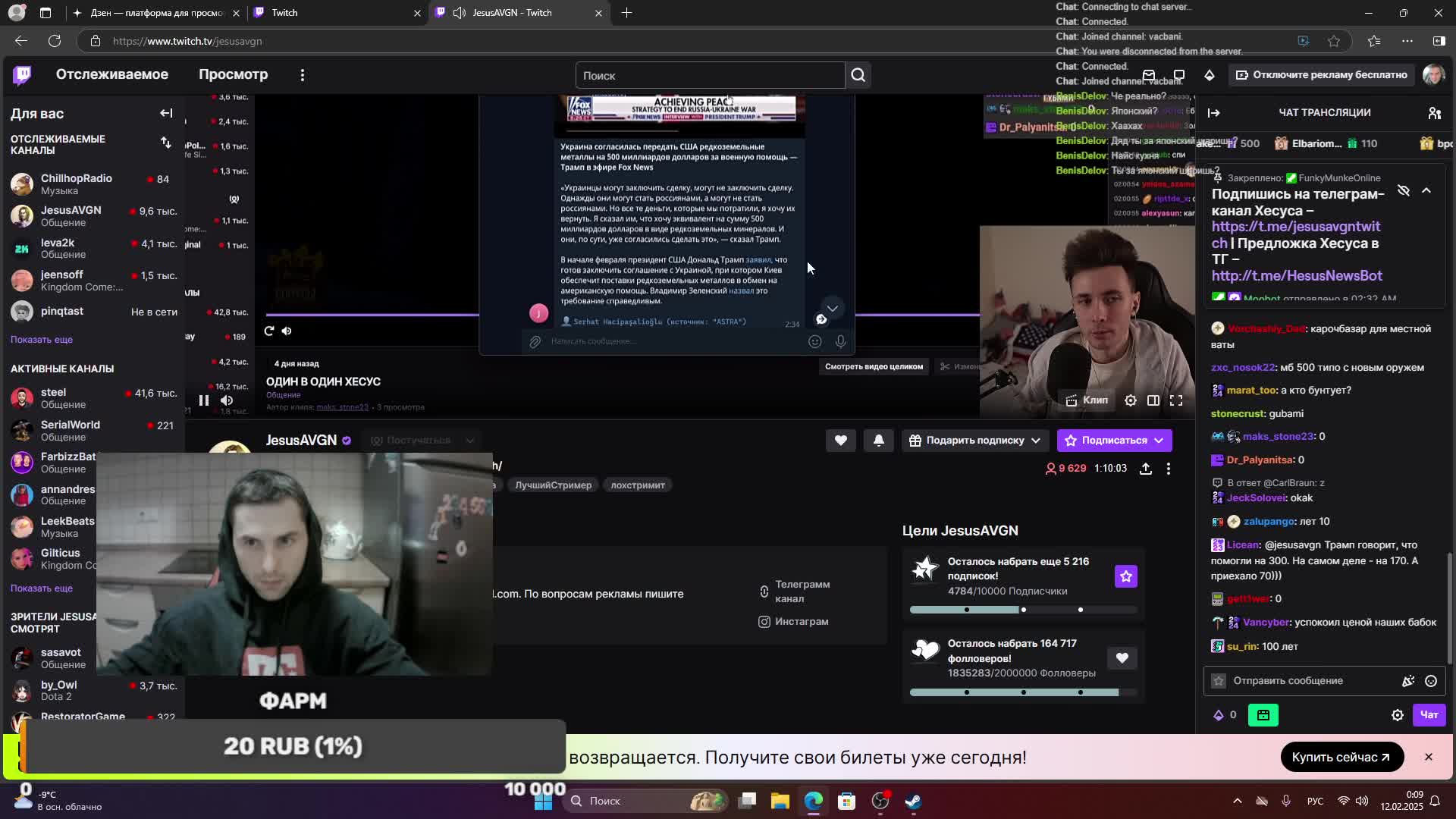Screen dimensions: 1456x819
Task: Open the chat community users list
Action: pos(1434,112)
